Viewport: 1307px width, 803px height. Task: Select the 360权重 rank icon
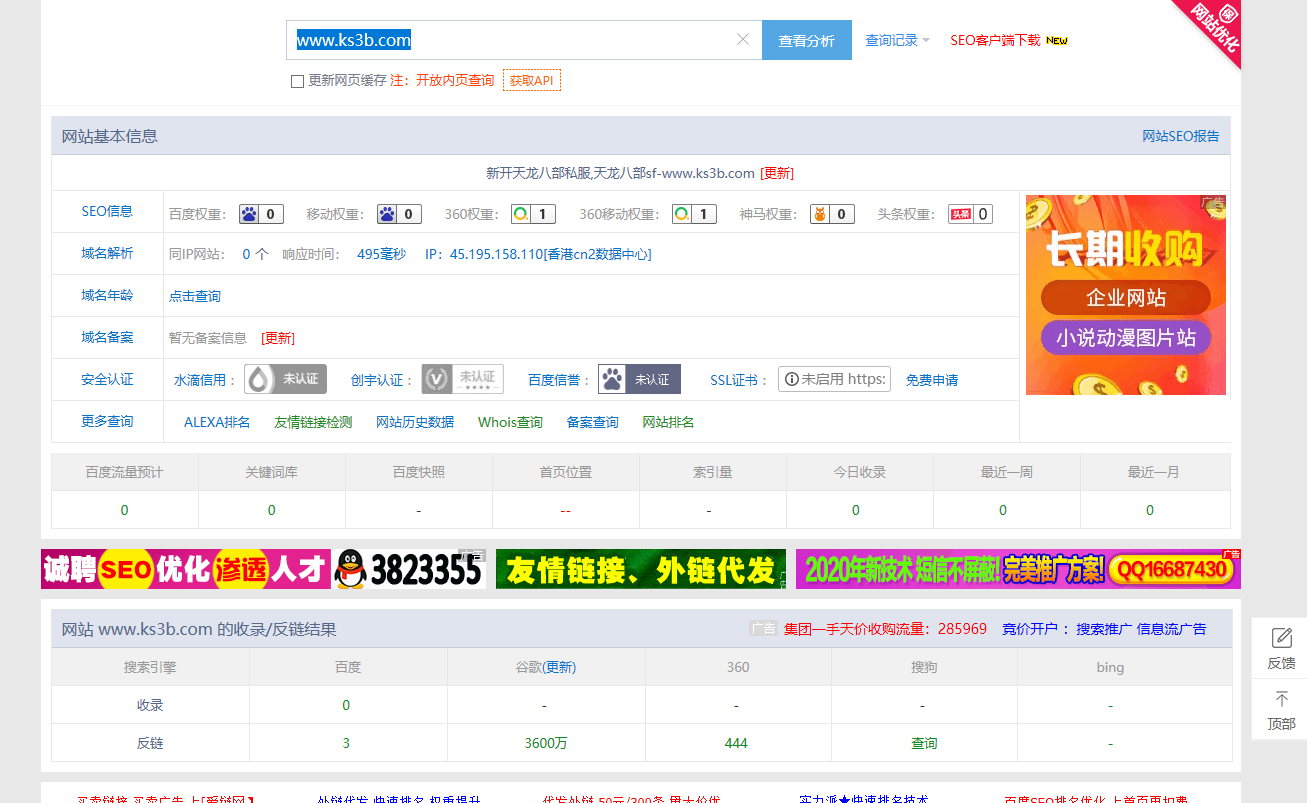tap(520, 213)
